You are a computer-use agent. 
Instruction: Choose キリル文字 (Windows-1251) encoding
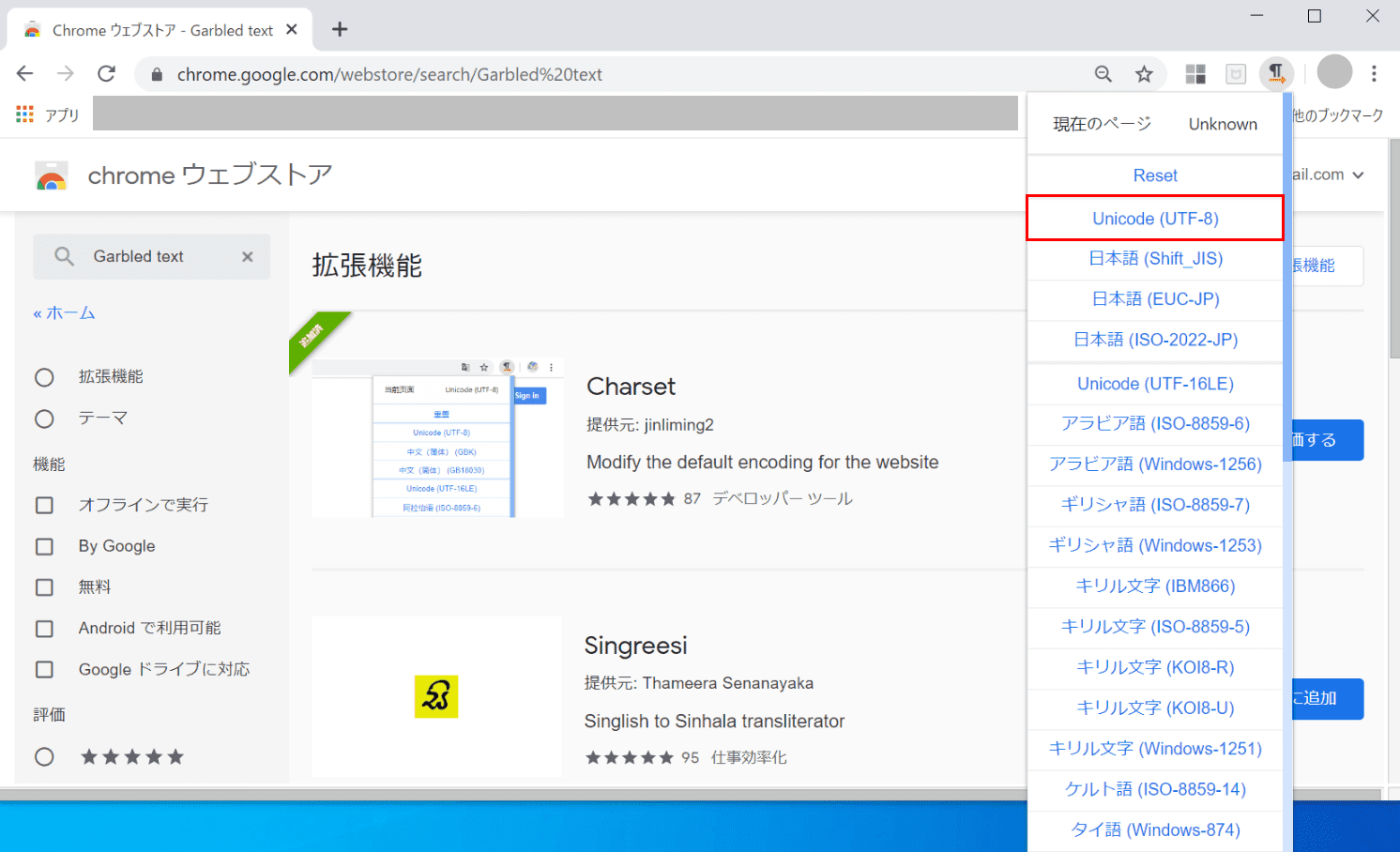pos(1155,749)
